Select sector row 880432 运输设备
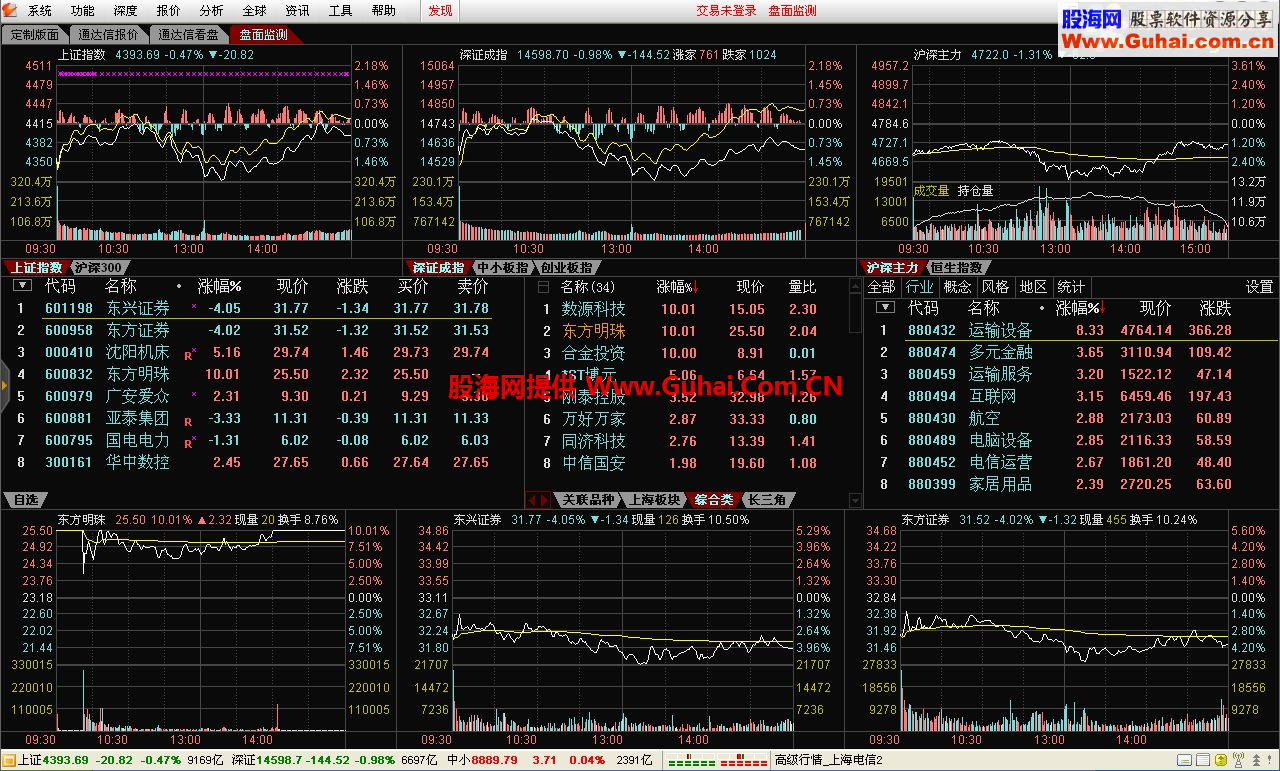The height and width of the screenshot is (771, 1280). pos(1070,330)
